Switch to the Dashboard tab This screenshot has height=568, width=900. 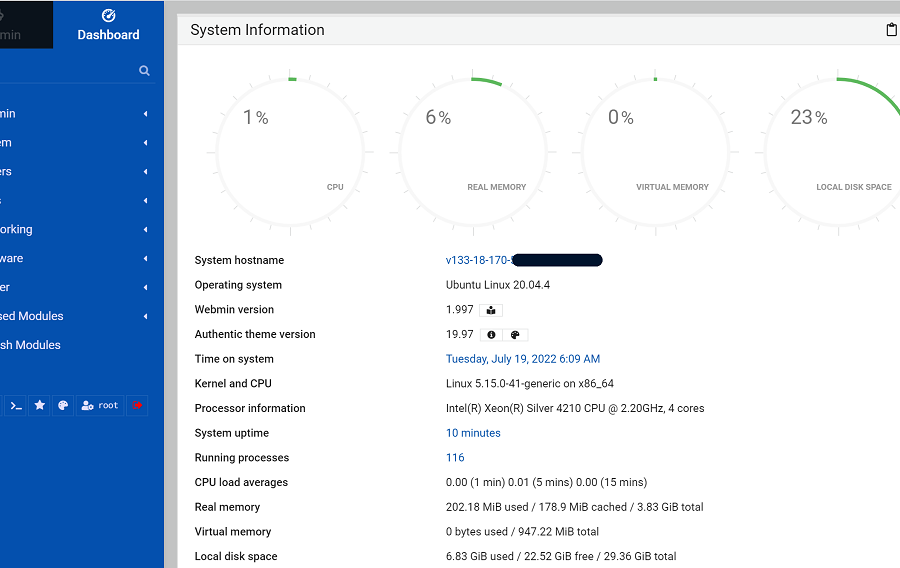click(109, 26)
